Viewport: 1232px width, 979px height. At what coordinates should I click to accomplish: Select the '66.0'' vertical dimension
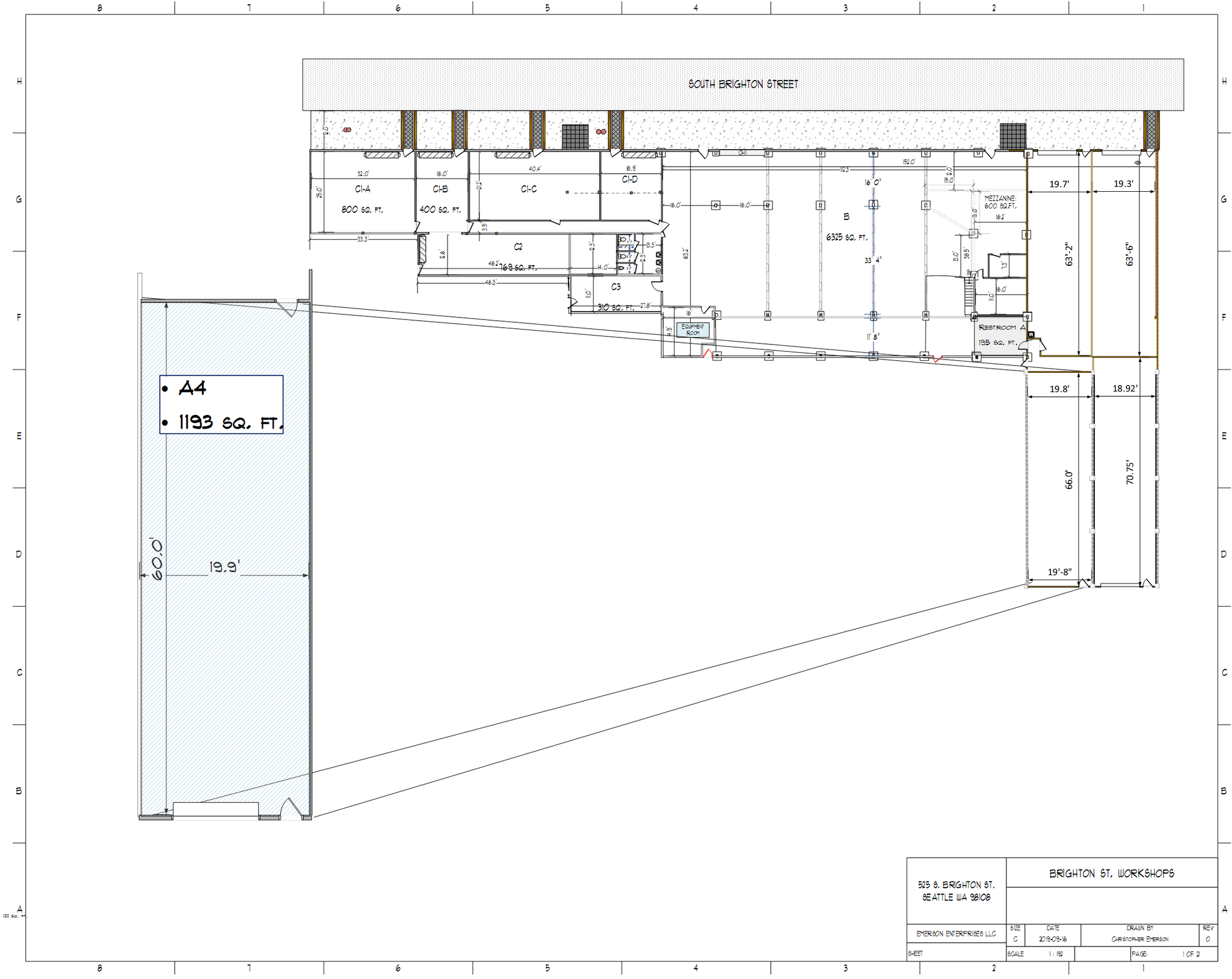[1069, 480]
